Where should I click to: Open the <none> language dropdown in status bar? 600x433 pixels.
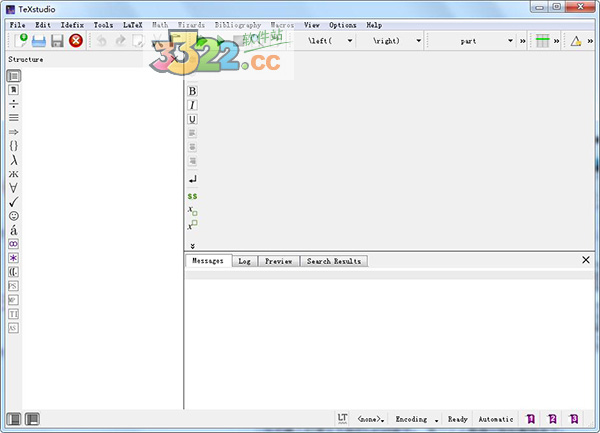pos(371,419)
